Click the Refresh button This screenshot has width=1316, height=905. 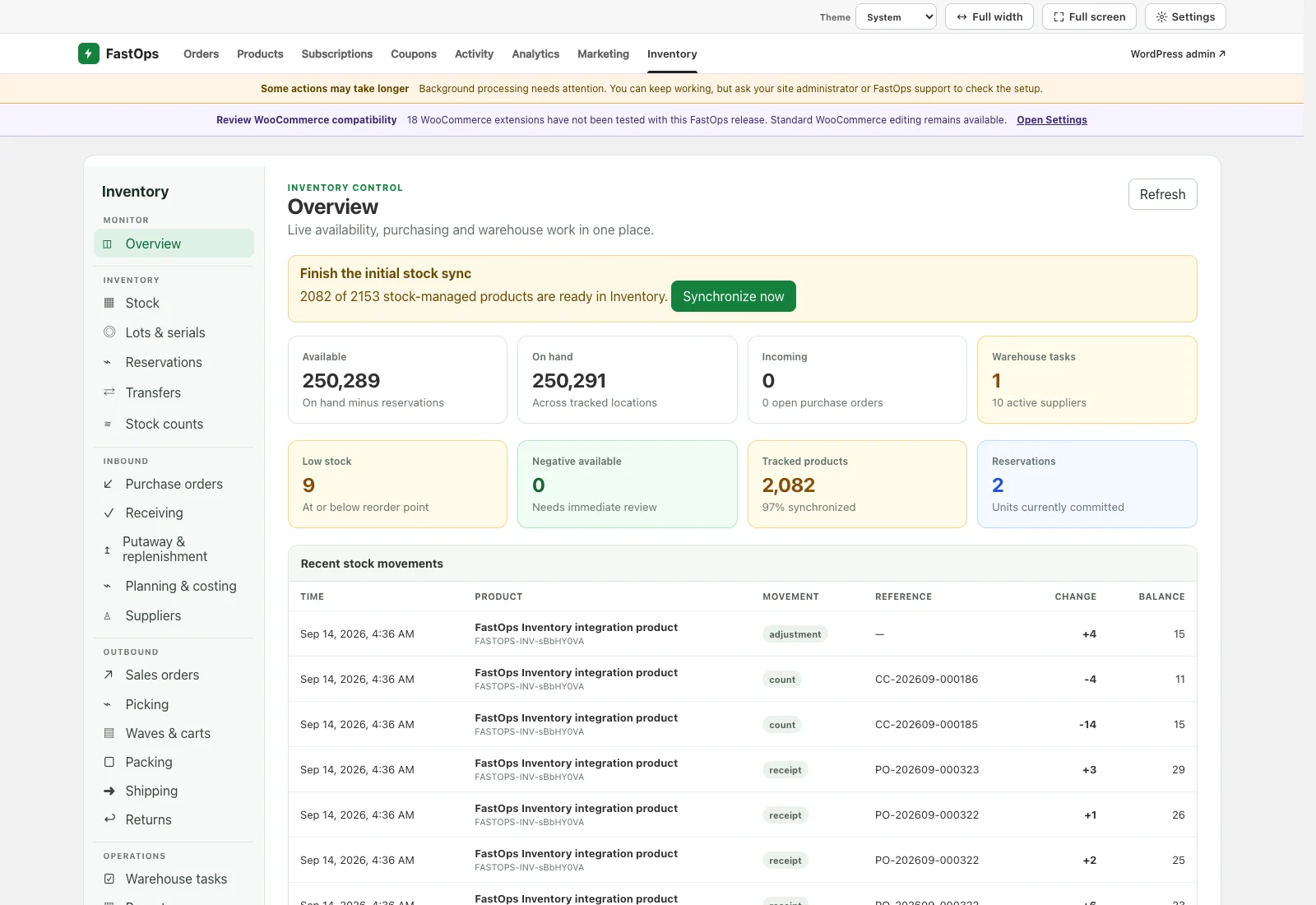(1162, 194)
